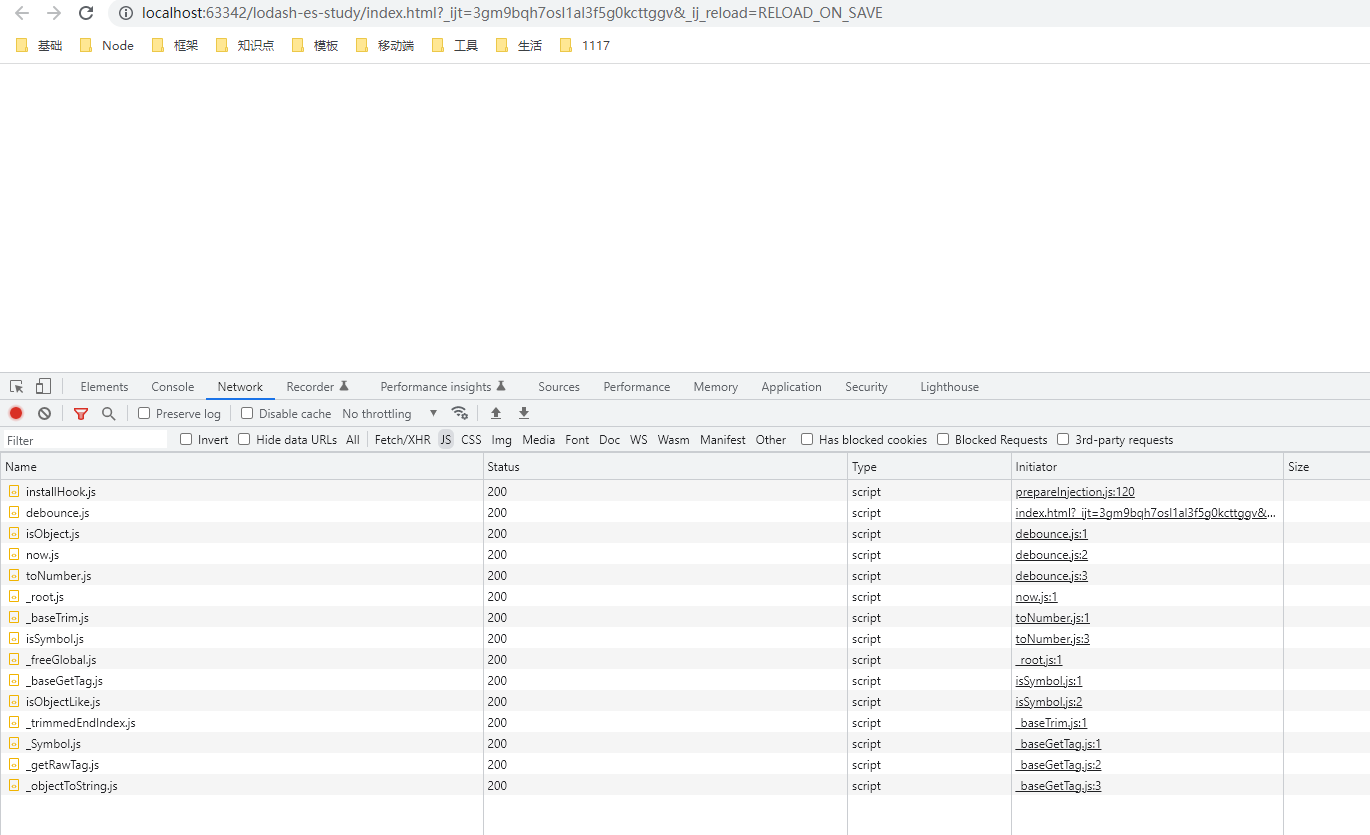Open the 知识点 bookmark folder
1370x835 pixels.
coord(245,45)
